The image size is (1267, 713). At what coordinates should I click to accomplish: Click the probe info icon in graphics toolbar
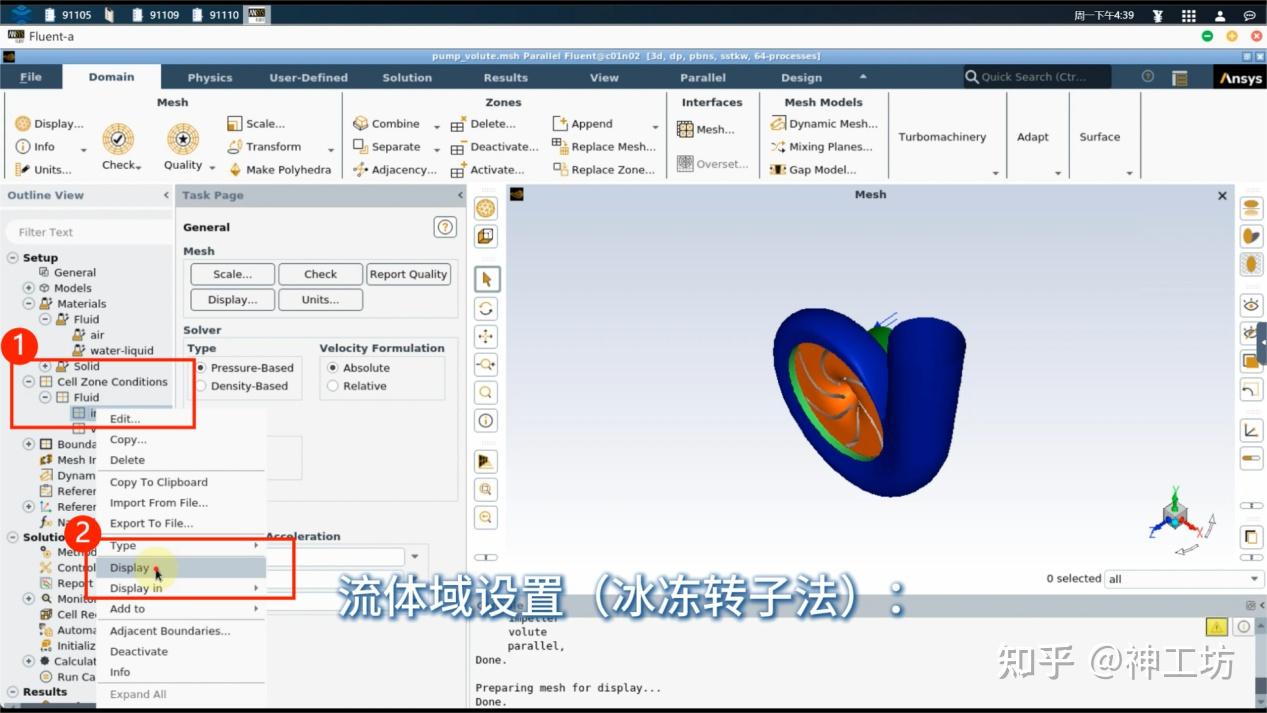point(486,420)
